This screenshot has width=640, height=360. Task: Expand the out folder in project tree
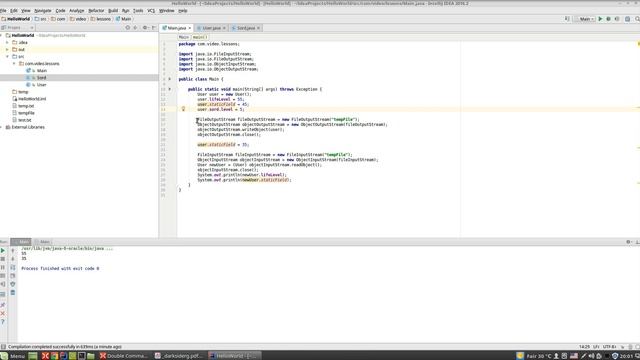7,49
